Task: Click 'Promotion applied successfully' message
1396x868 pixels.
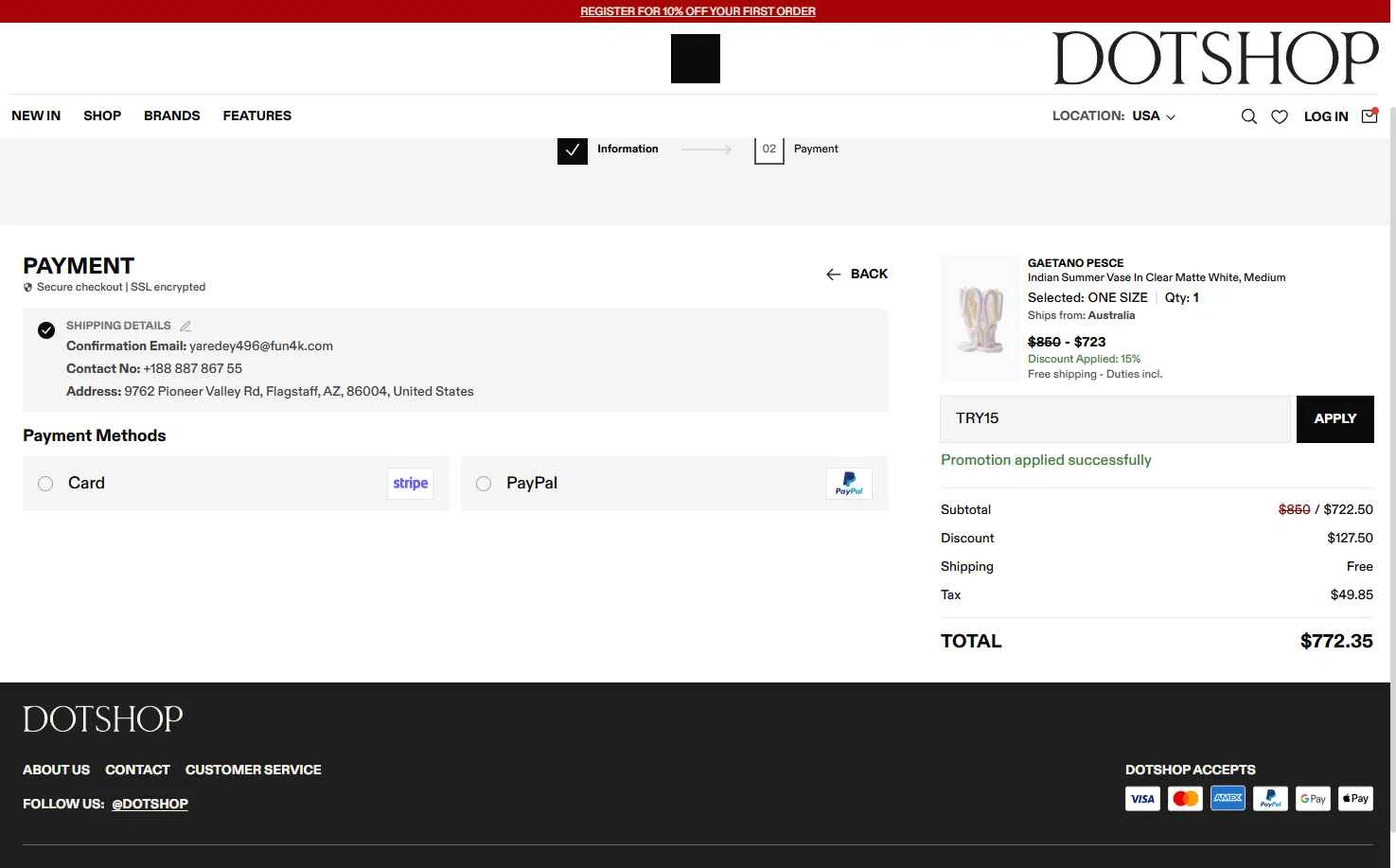Action: 1046,460
